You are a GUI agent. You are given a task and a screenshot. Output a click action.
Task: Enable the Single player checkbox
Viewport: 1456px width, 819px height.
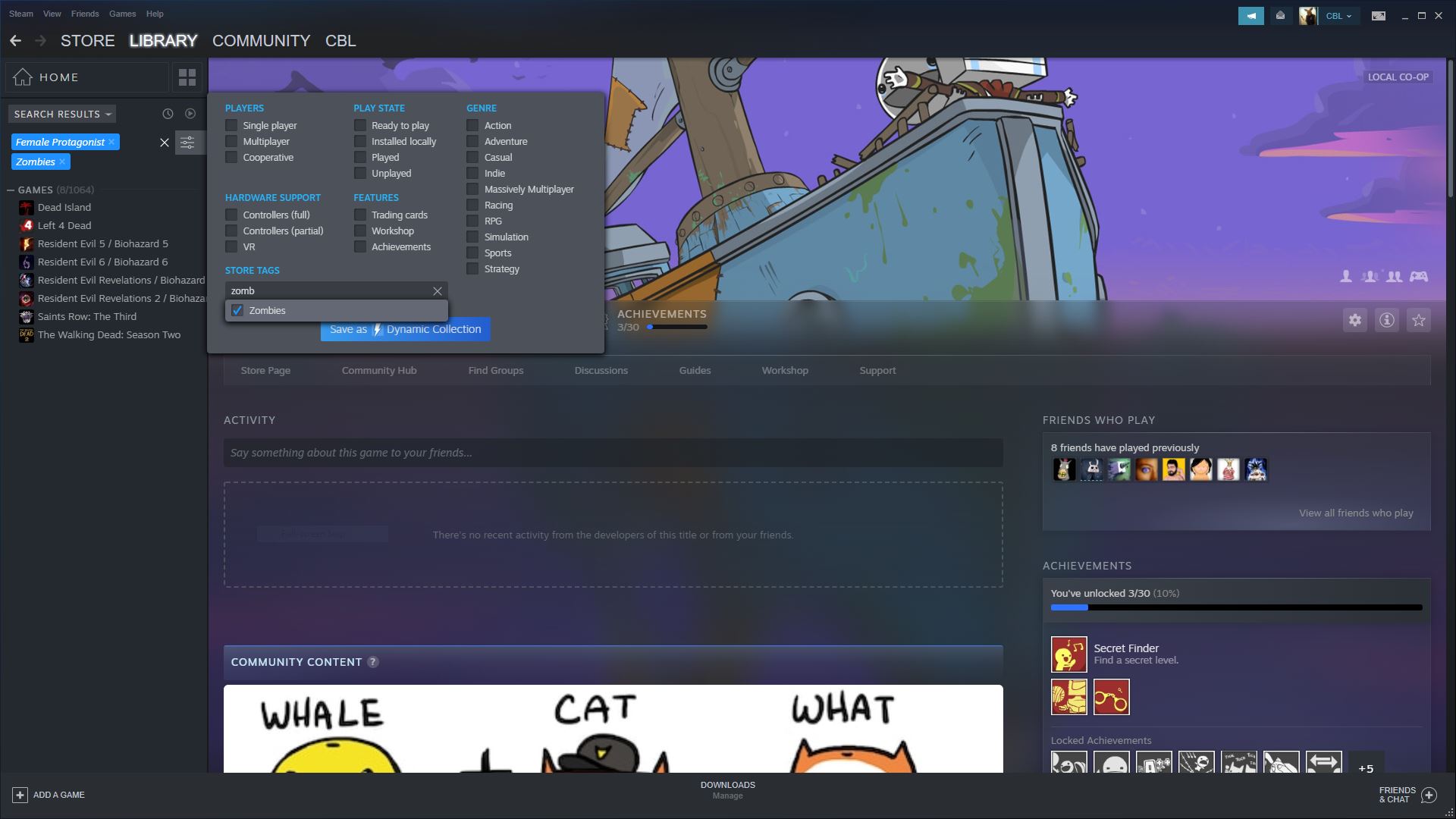click(231, 126)
